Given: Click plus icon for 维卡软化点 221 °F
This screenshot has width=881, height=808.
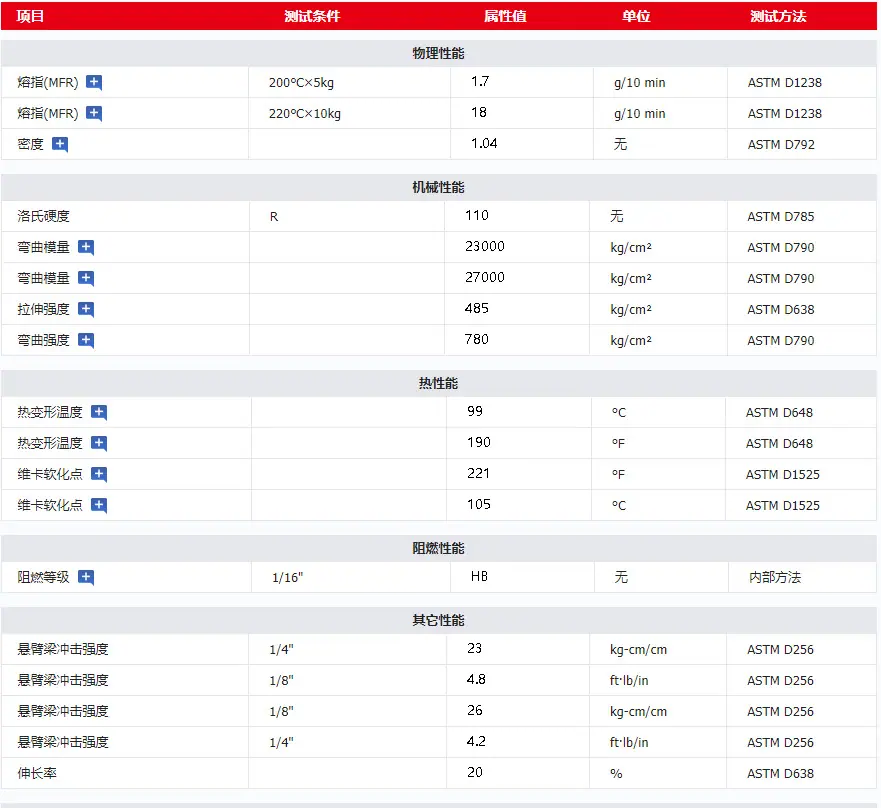Looking at the screenshot, I should [x=99, y=474].
